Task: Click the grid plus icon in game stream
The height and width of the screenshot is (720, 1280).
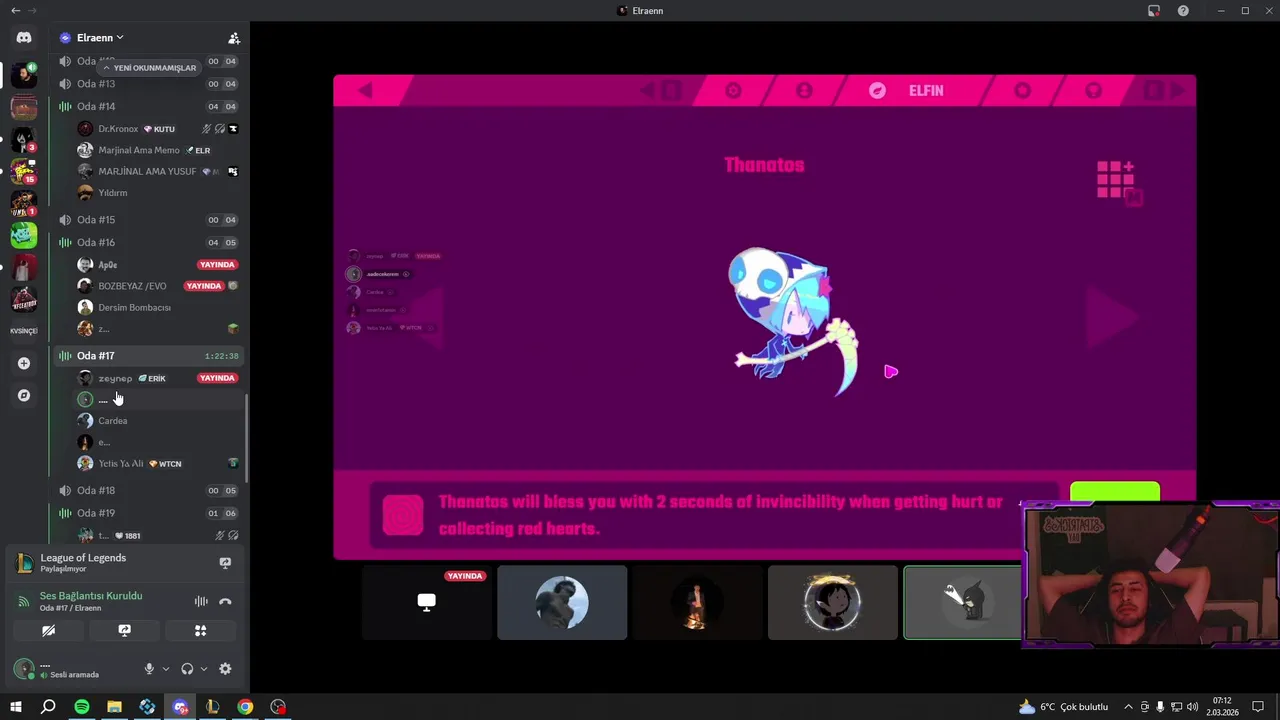Action: tap(1118, 182)
